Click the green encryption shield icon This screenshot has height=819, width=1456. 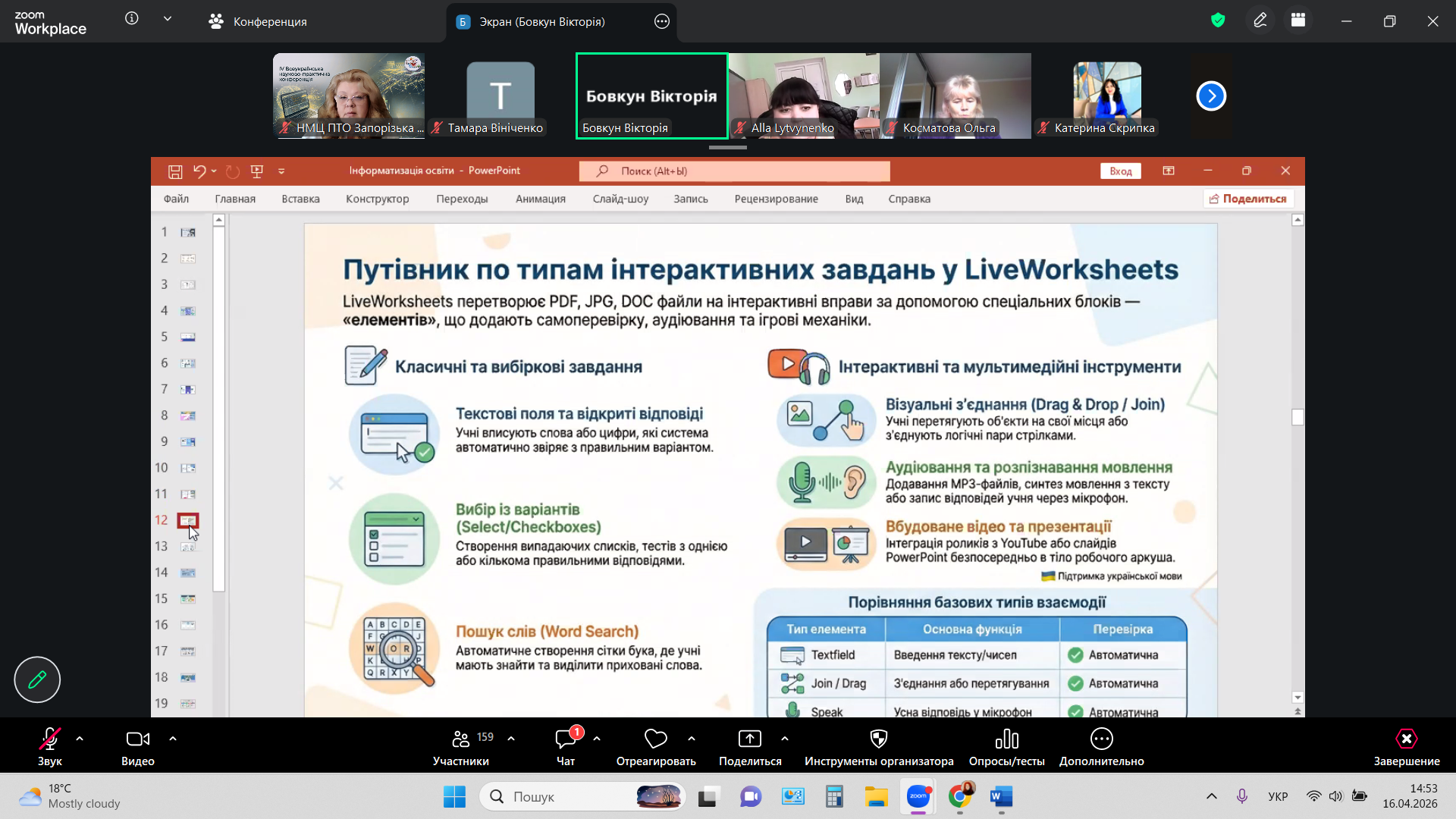tap(1218, 20)
